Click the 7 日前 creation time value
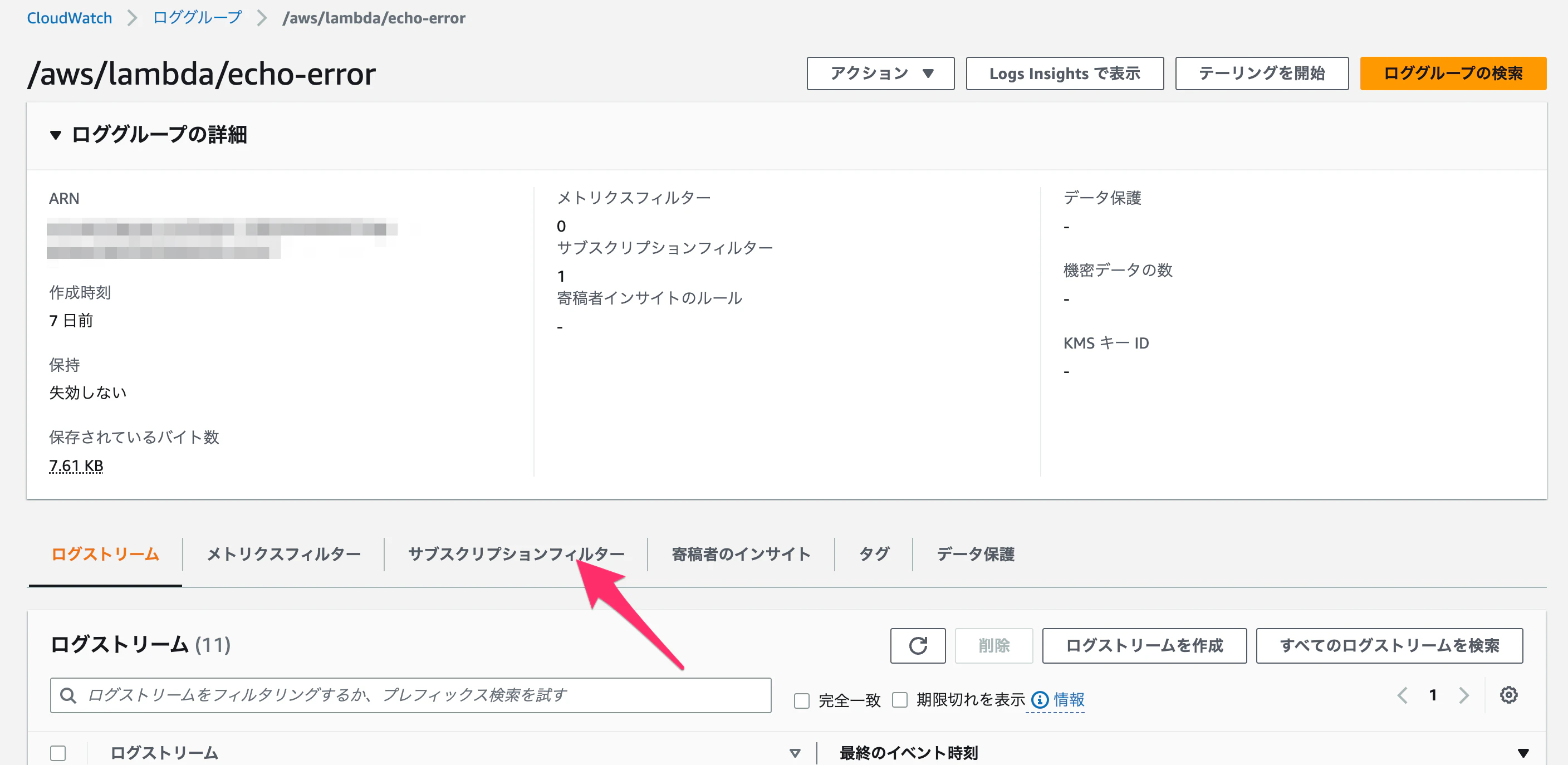 coord(71,321)
